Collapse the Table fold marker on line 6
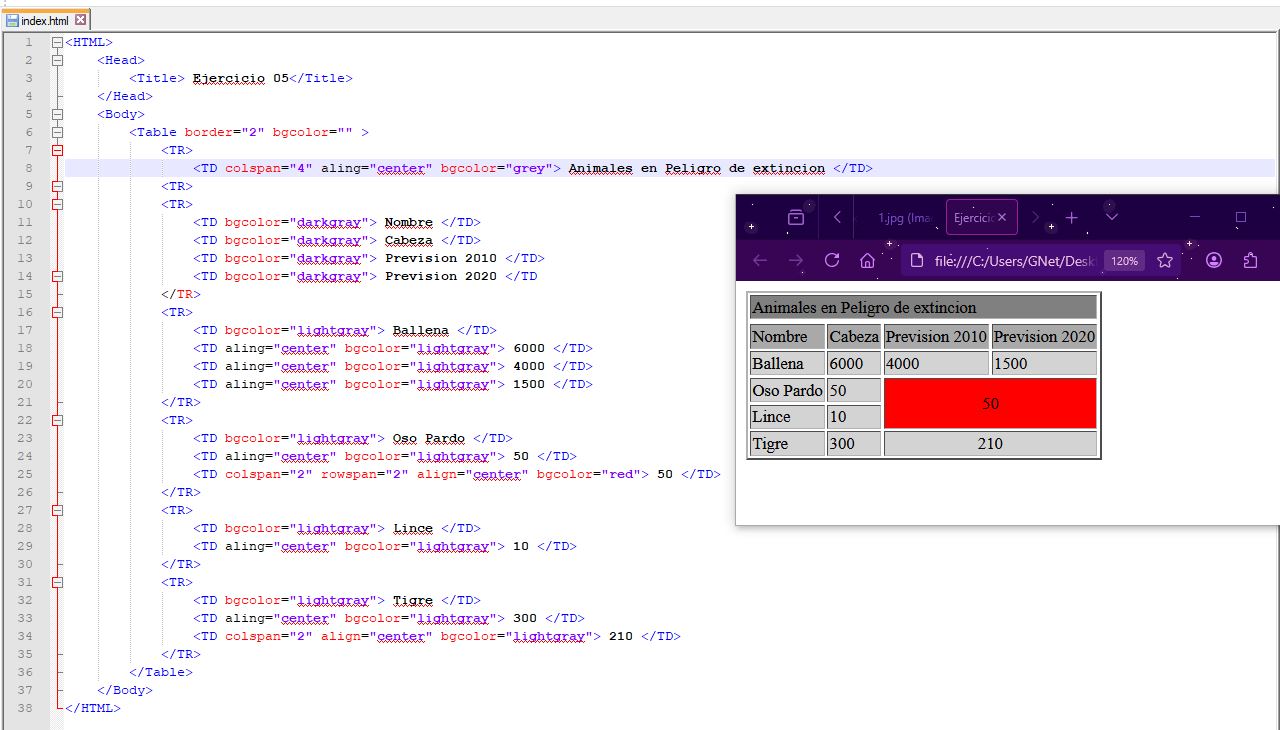Image resolution: width=1280 pixels, height=730 pixels. tap(57, 132)
